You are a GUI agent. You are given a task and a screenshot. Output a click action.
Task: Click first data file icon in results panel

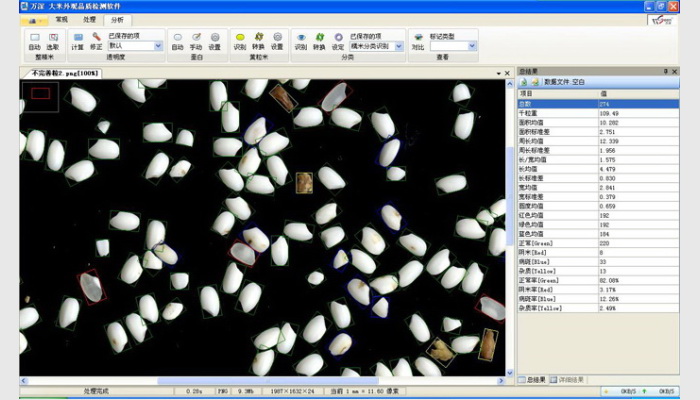[x=524, y=81]
